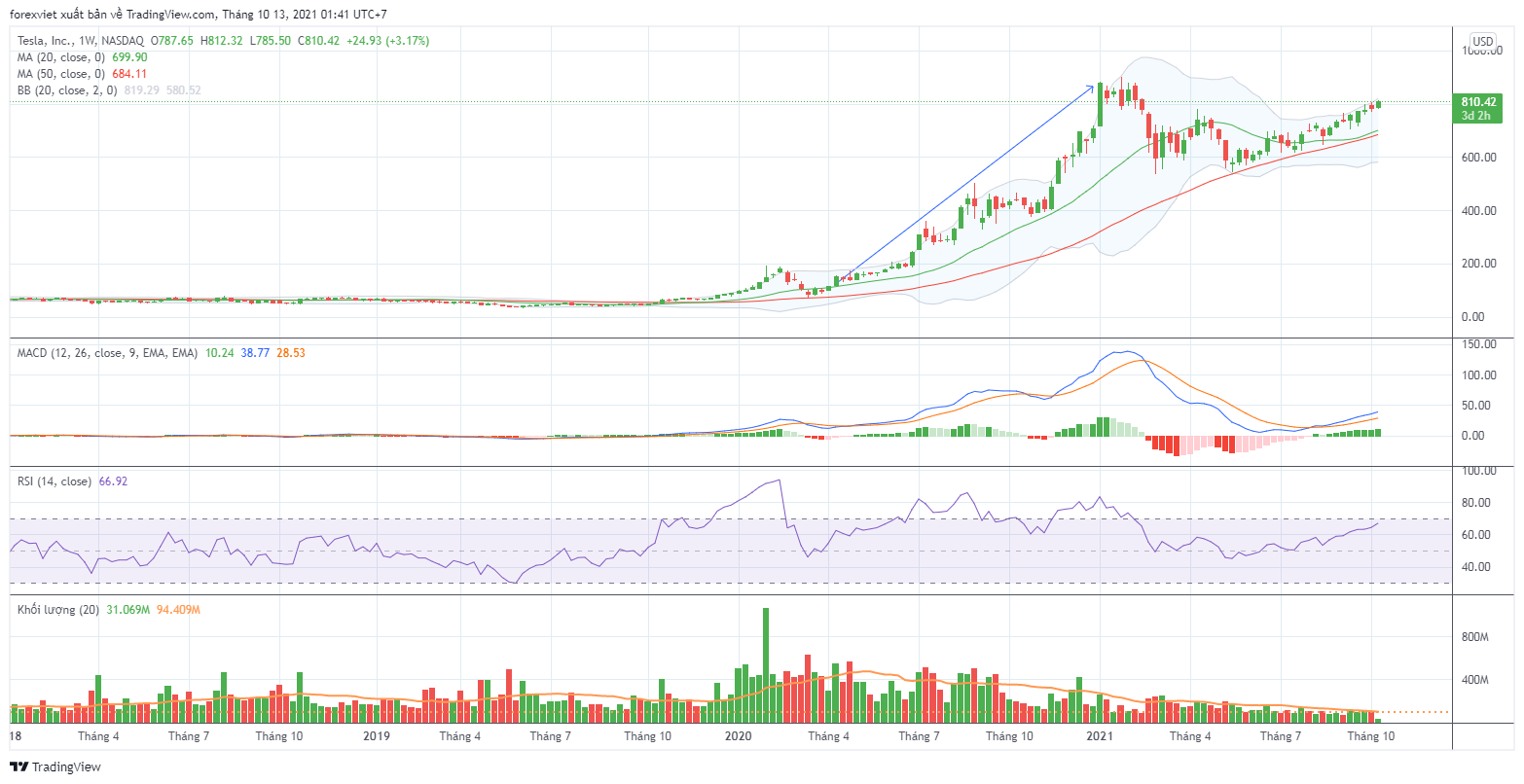1524x784 pixels.
Task: Select the MACD signal value 28.53
Action: pyautogui.click(x=291, y=353)
